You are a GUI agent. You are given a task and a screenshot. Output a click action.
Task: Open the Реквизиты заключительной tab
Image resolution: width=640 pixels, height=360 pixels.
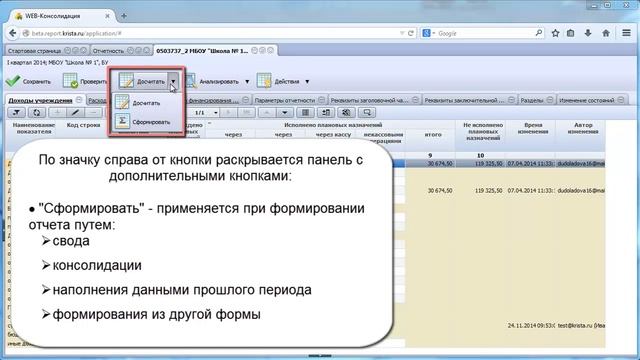(x=465, y=100)
